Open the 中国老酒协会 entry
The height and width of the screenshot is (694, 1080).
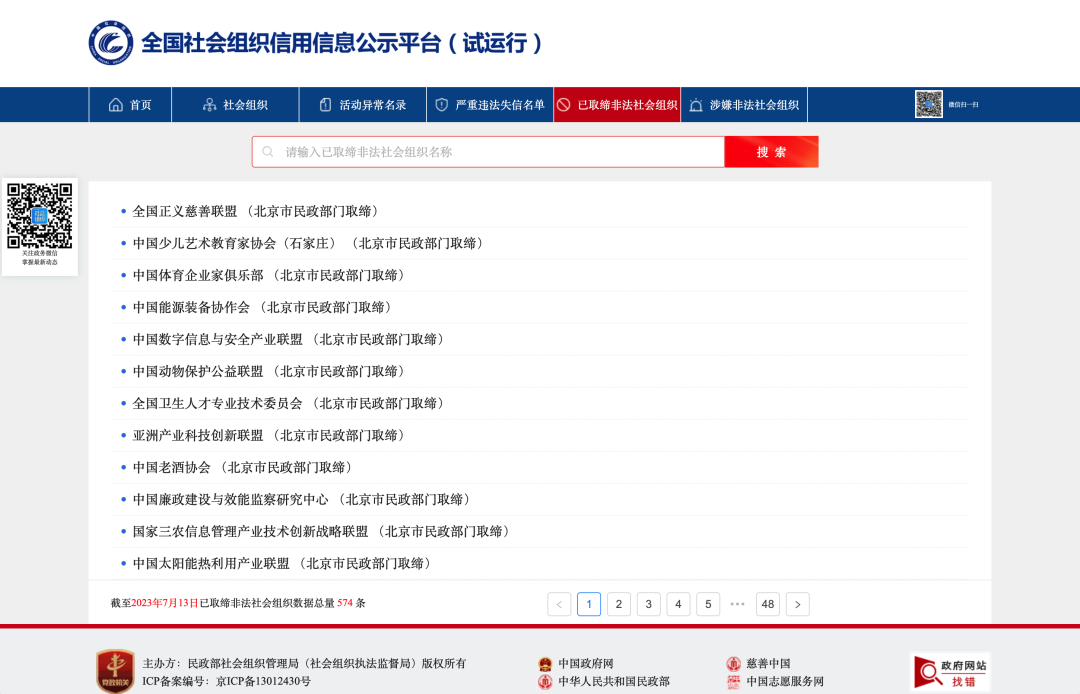pos(168,467)
